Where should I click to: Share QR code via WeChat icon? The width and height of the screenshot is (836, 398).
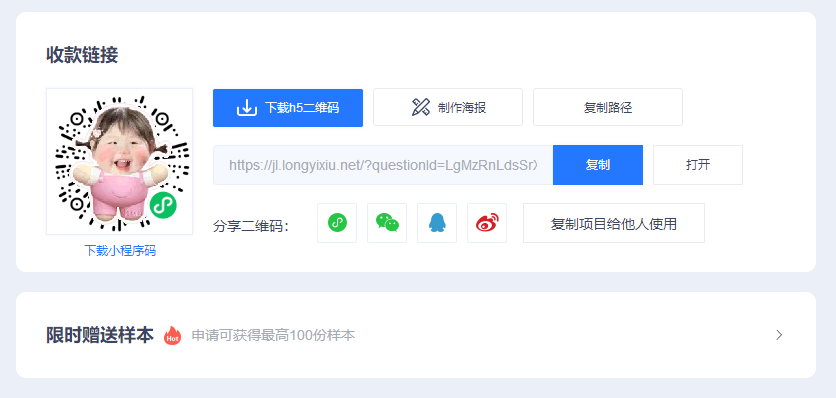[x=387, y=223]
